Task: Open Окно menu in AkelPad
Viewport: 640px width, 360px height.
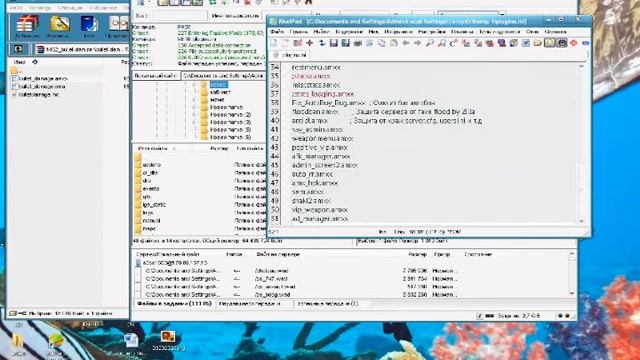Action: (x=532, y=31)
